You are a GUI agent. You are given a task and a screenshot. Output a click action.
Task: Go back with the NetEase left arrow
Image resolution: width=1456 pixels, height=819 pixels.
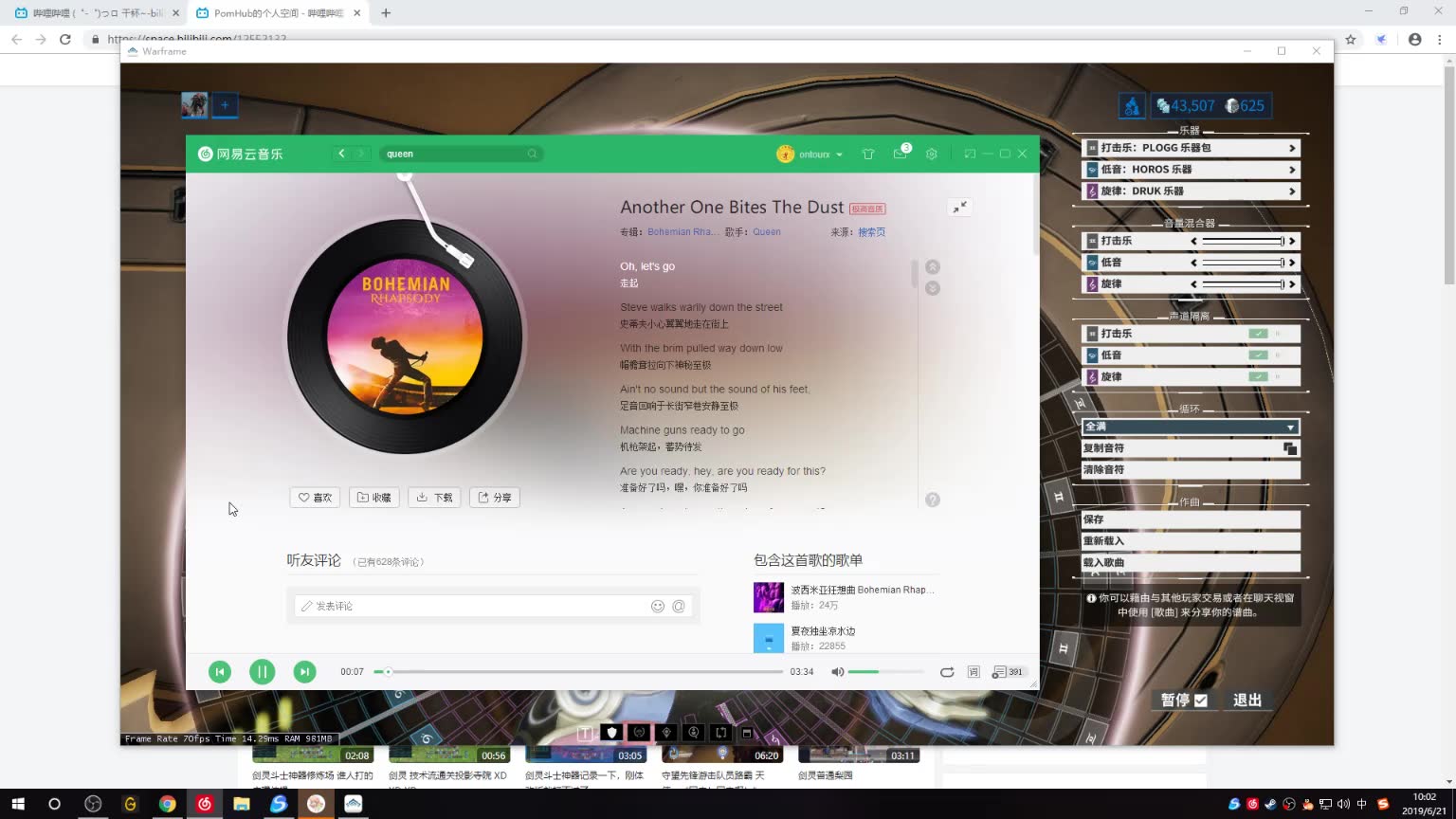pos(341,154)
